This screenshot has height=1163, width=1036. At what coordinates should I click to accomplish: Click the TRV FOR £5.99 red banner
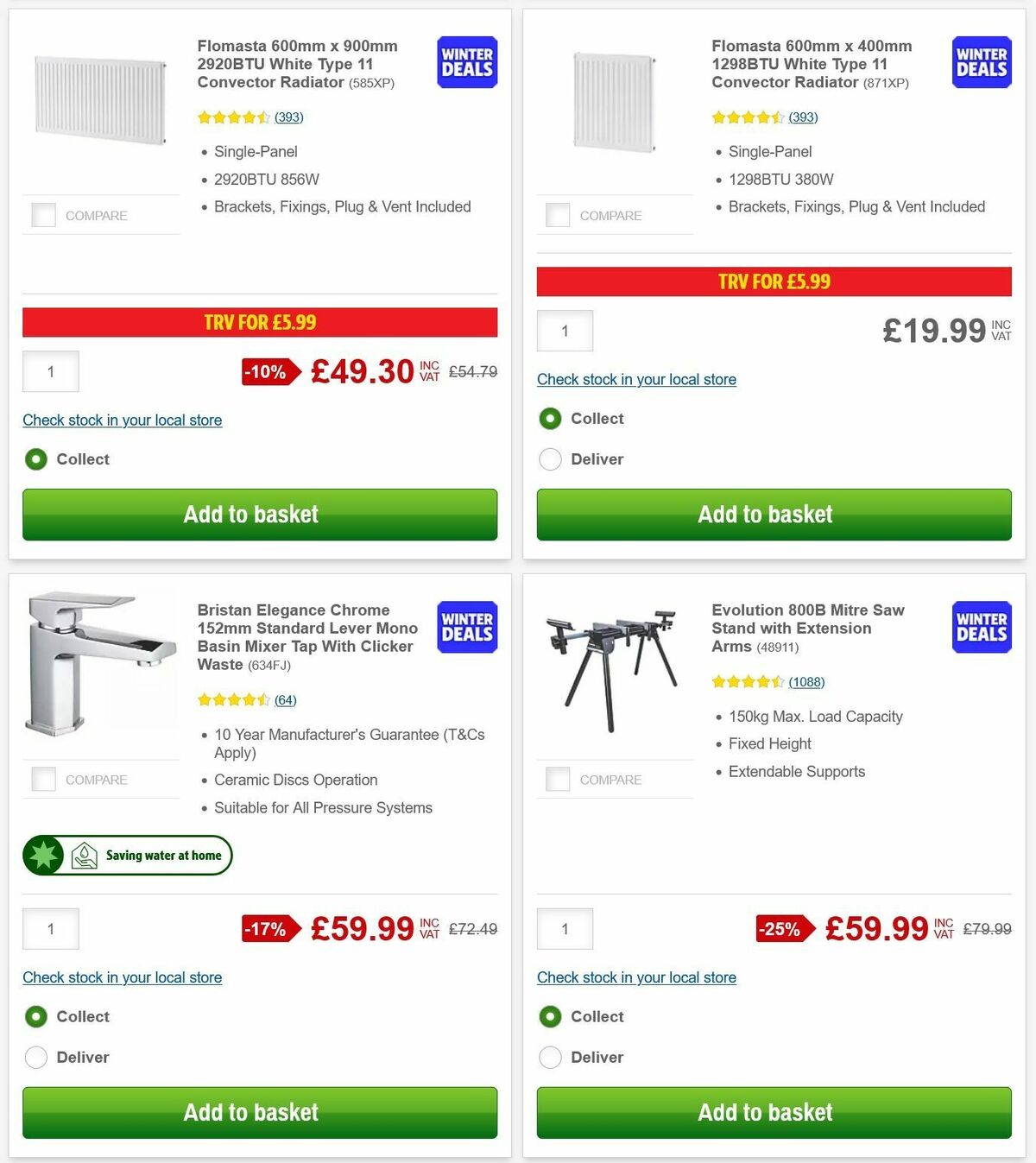259,322
